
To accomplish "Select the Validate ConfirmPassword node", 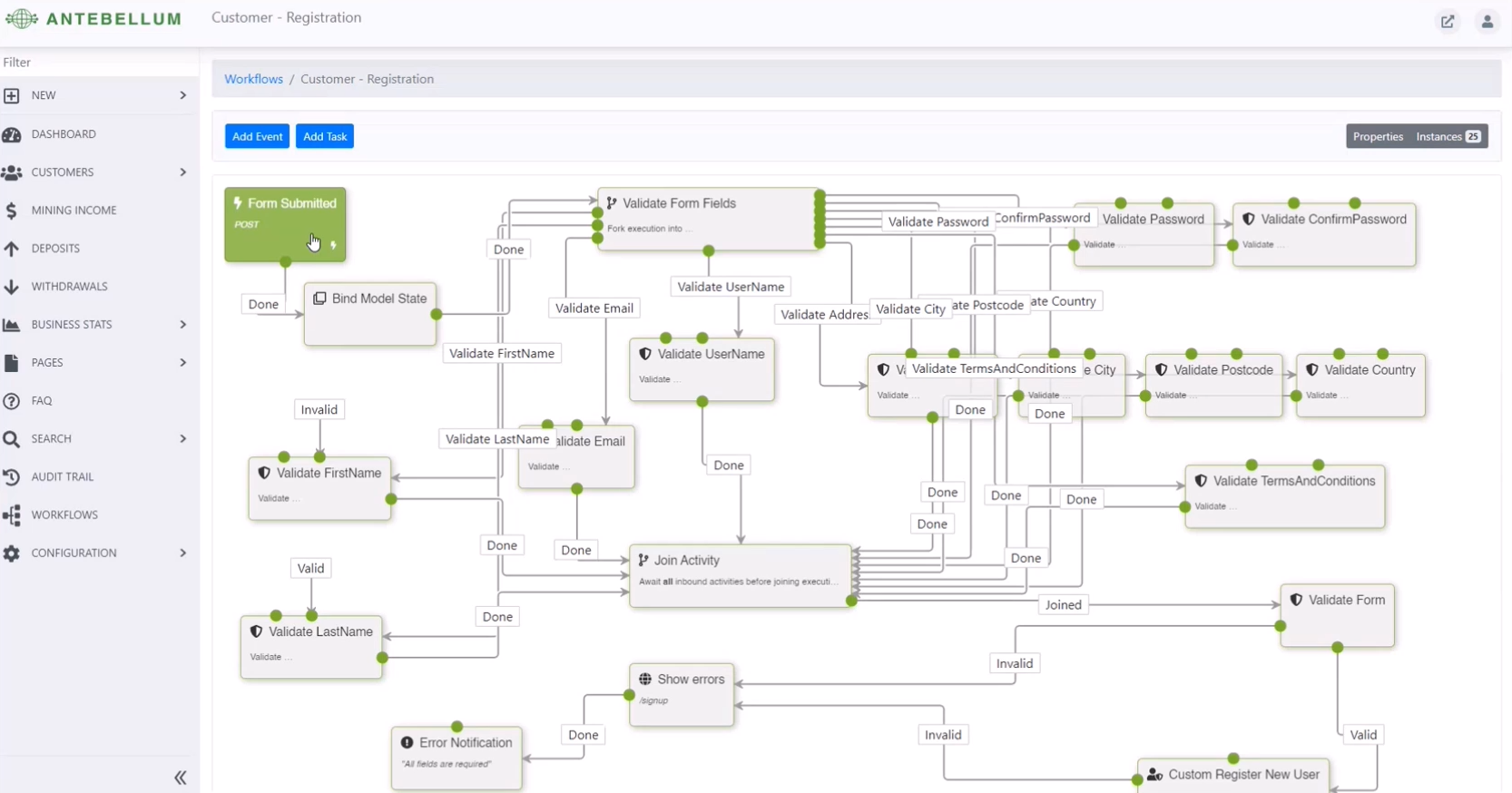I will (1325, 235).
